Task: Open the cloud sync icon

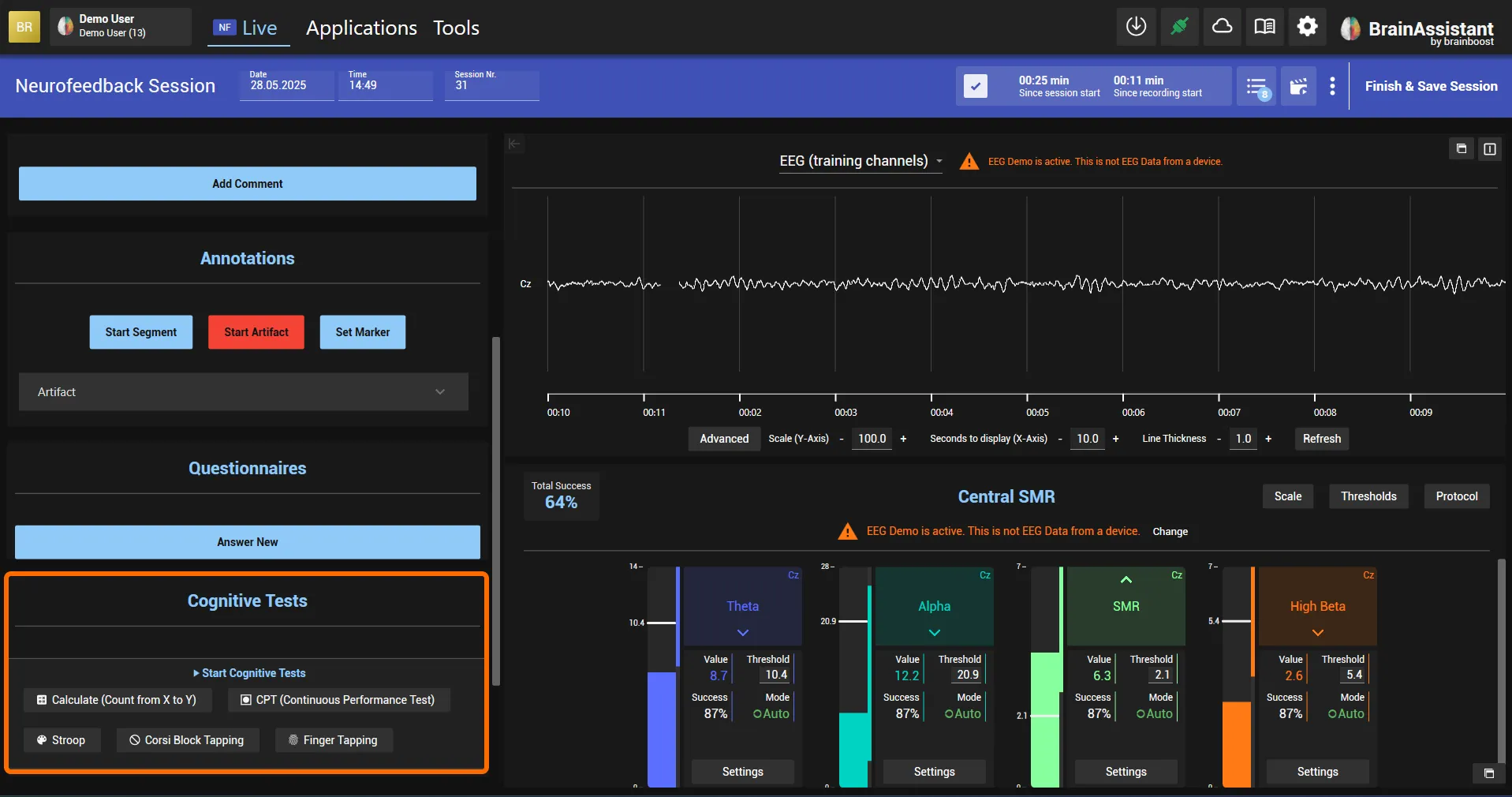Action: [x=1222, y=27]
